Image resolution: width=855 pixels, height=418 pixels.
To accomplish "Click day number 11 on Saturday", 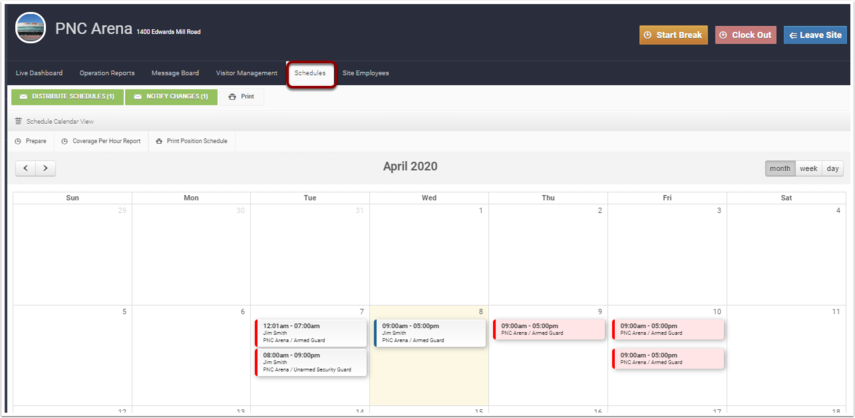I will 836,312.
